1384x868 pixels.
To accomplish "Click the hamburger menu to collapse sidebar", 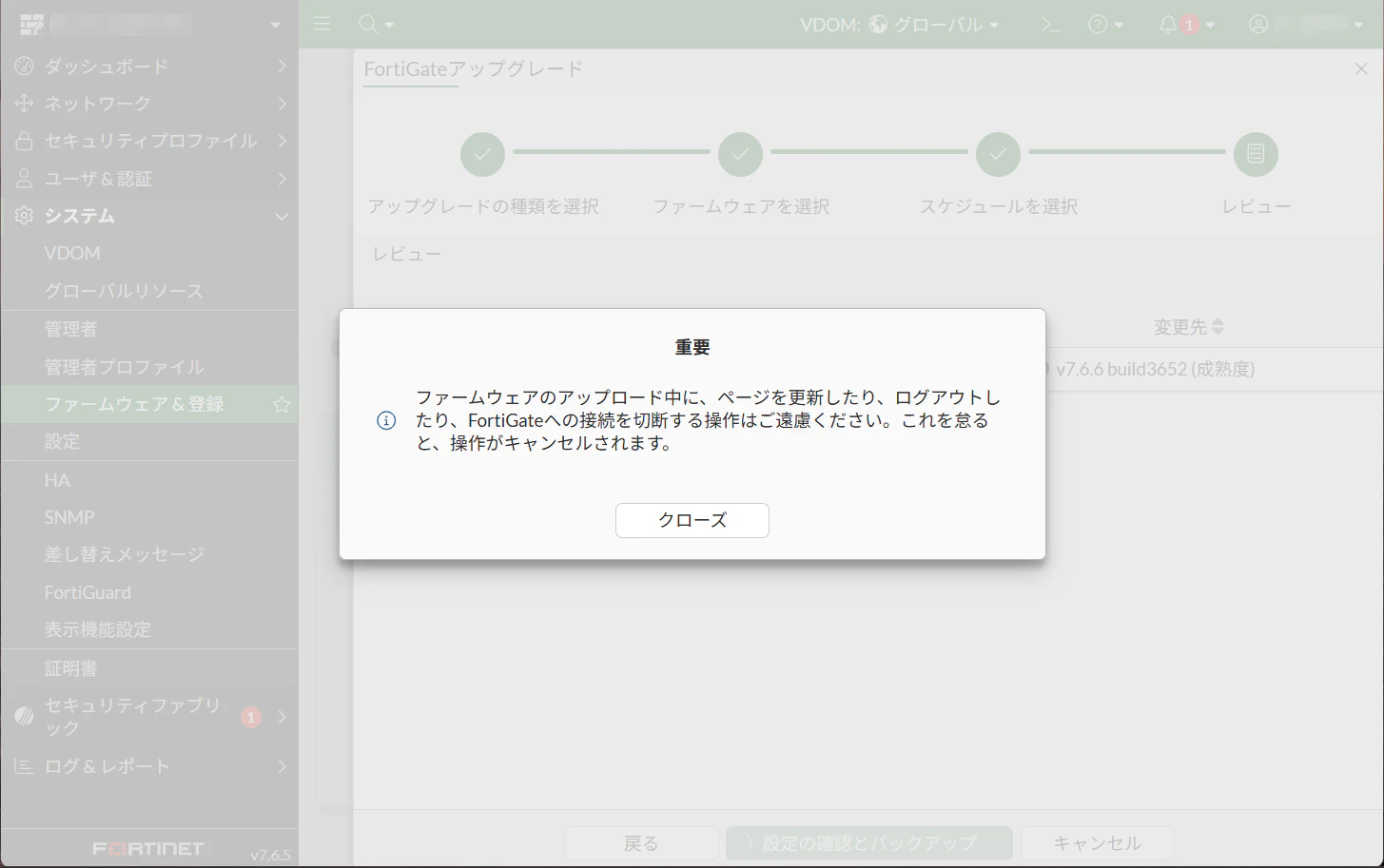I will [x=322, y=24].
